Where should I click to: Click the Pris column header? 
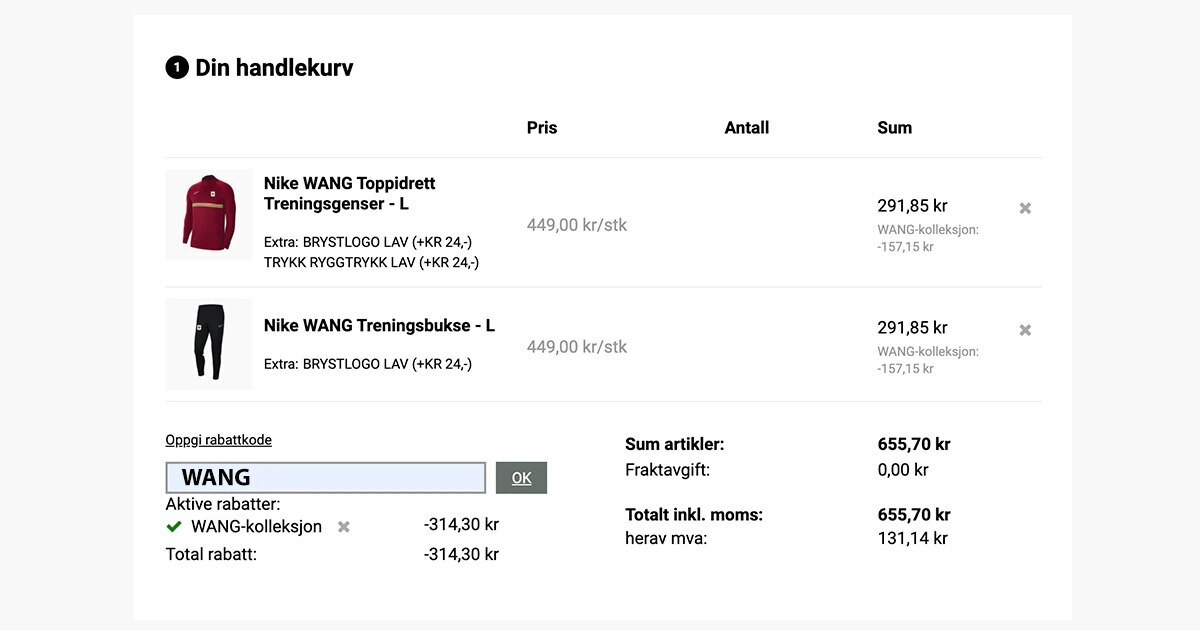542,128
